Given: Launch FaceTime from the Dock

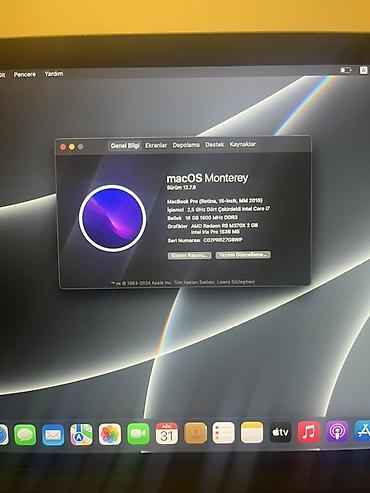Looking at the screenshot, I should (x=138, y=434).
